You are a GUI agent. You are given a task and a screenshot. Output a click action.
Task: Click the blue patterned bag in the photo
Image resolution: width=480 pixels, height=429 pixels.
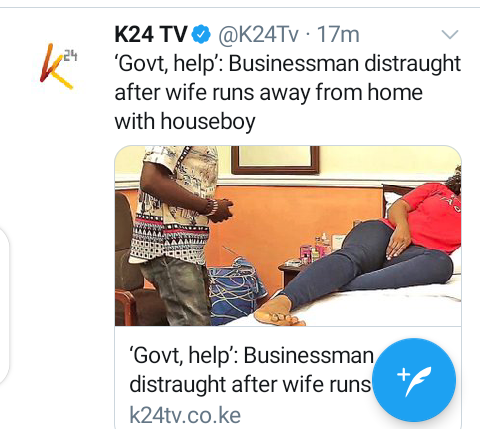pos(235,290)
